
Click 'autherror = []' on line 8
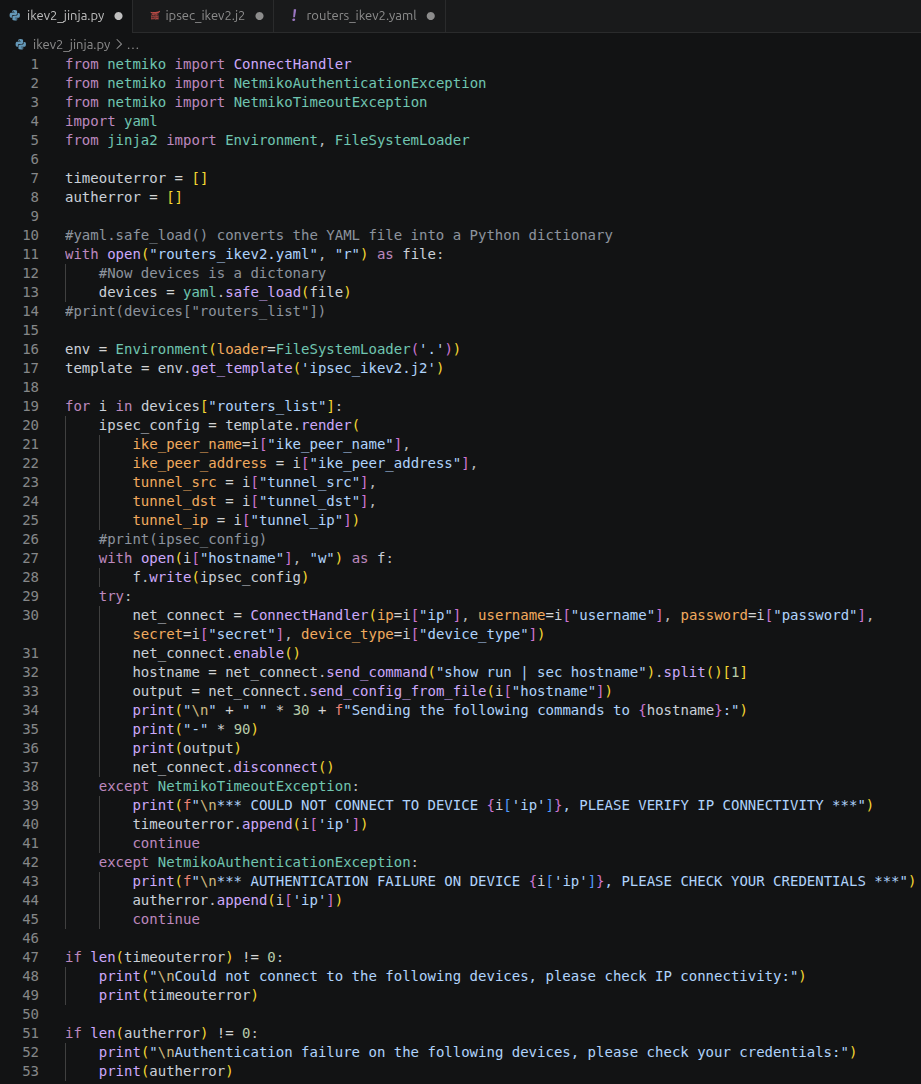click(123, 197)
